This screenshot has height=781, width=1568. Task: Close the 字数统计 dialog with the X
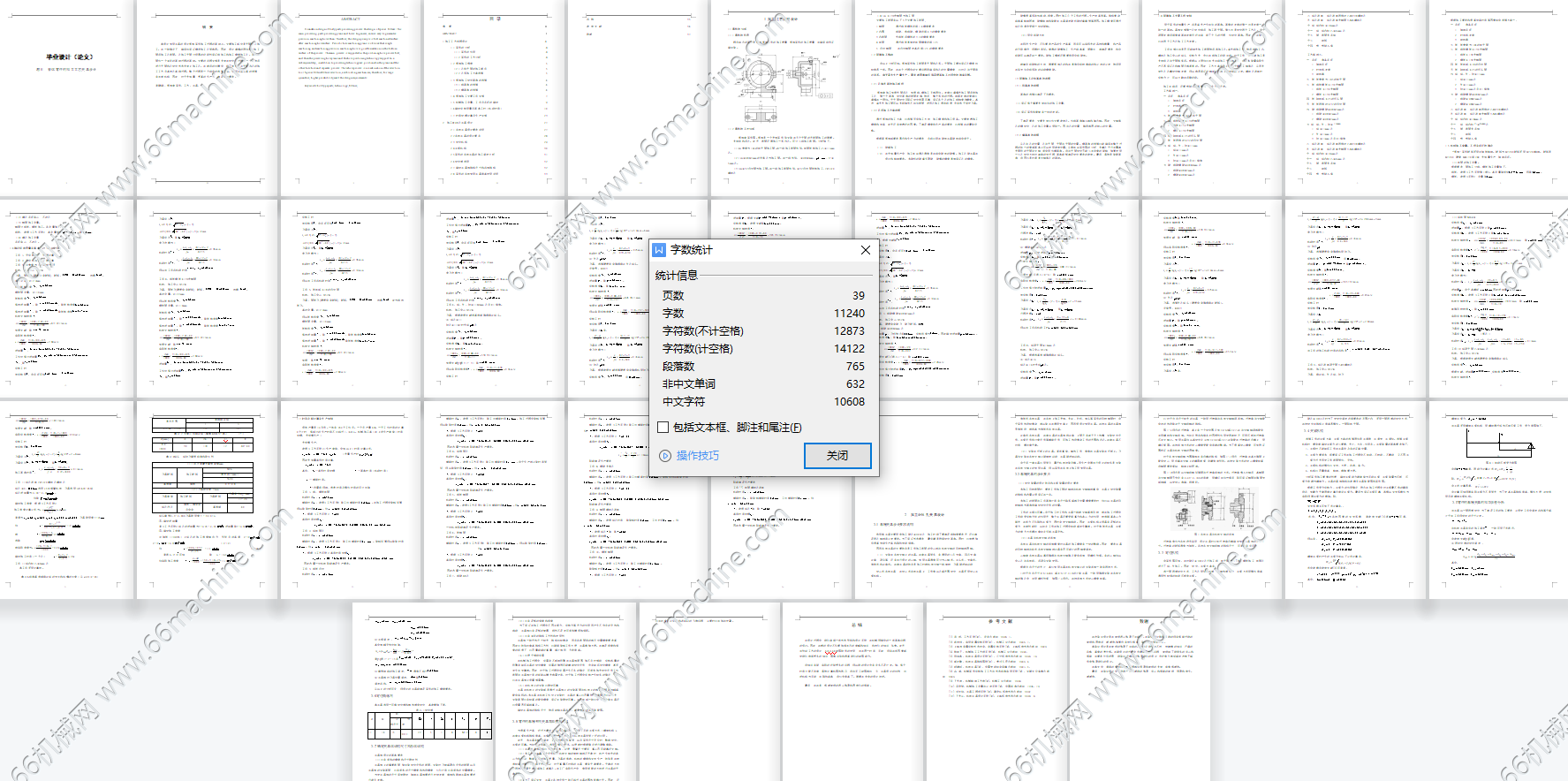[x=865, y=250]
